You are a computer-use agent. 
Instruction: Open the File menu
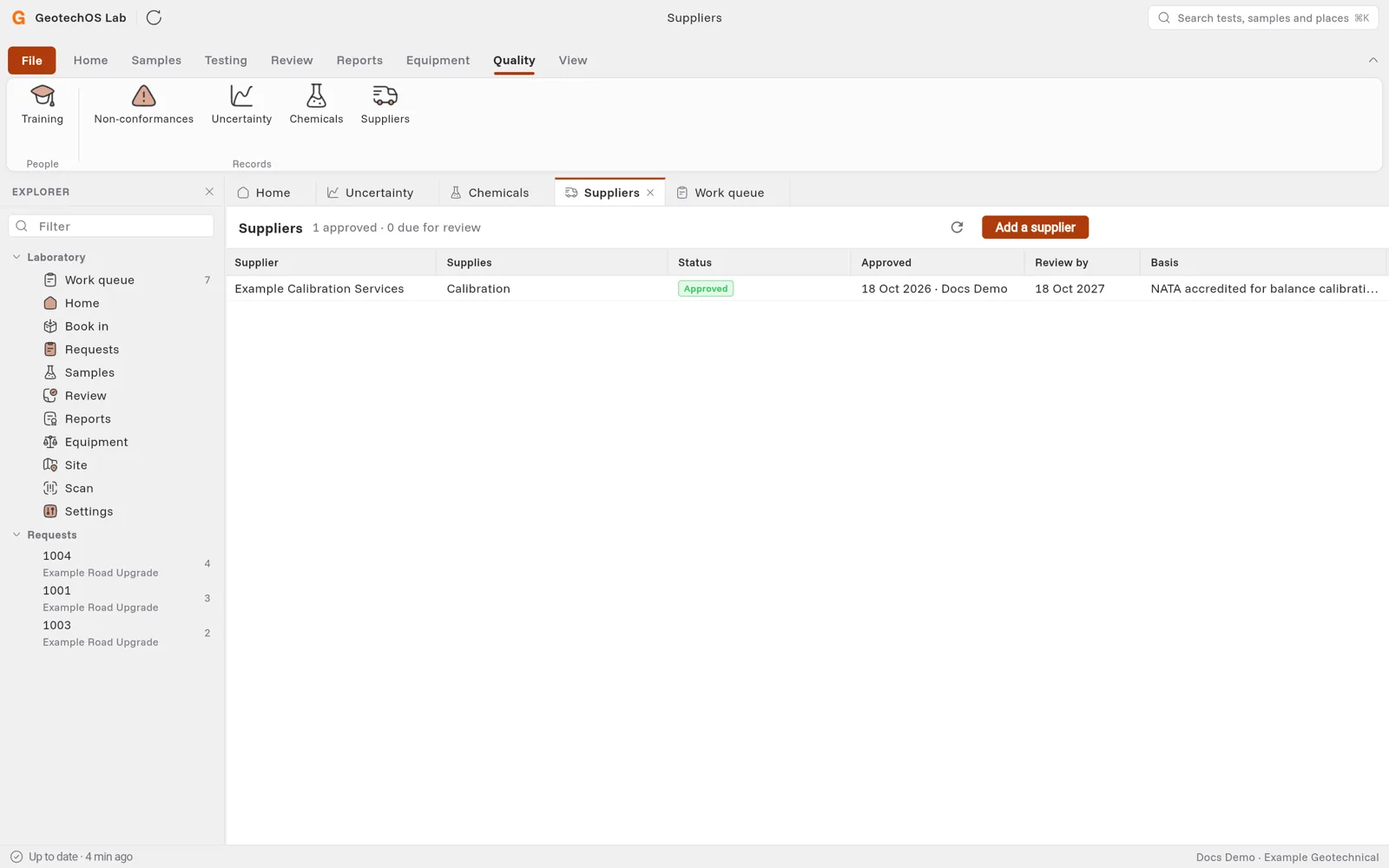pos(32,60)
